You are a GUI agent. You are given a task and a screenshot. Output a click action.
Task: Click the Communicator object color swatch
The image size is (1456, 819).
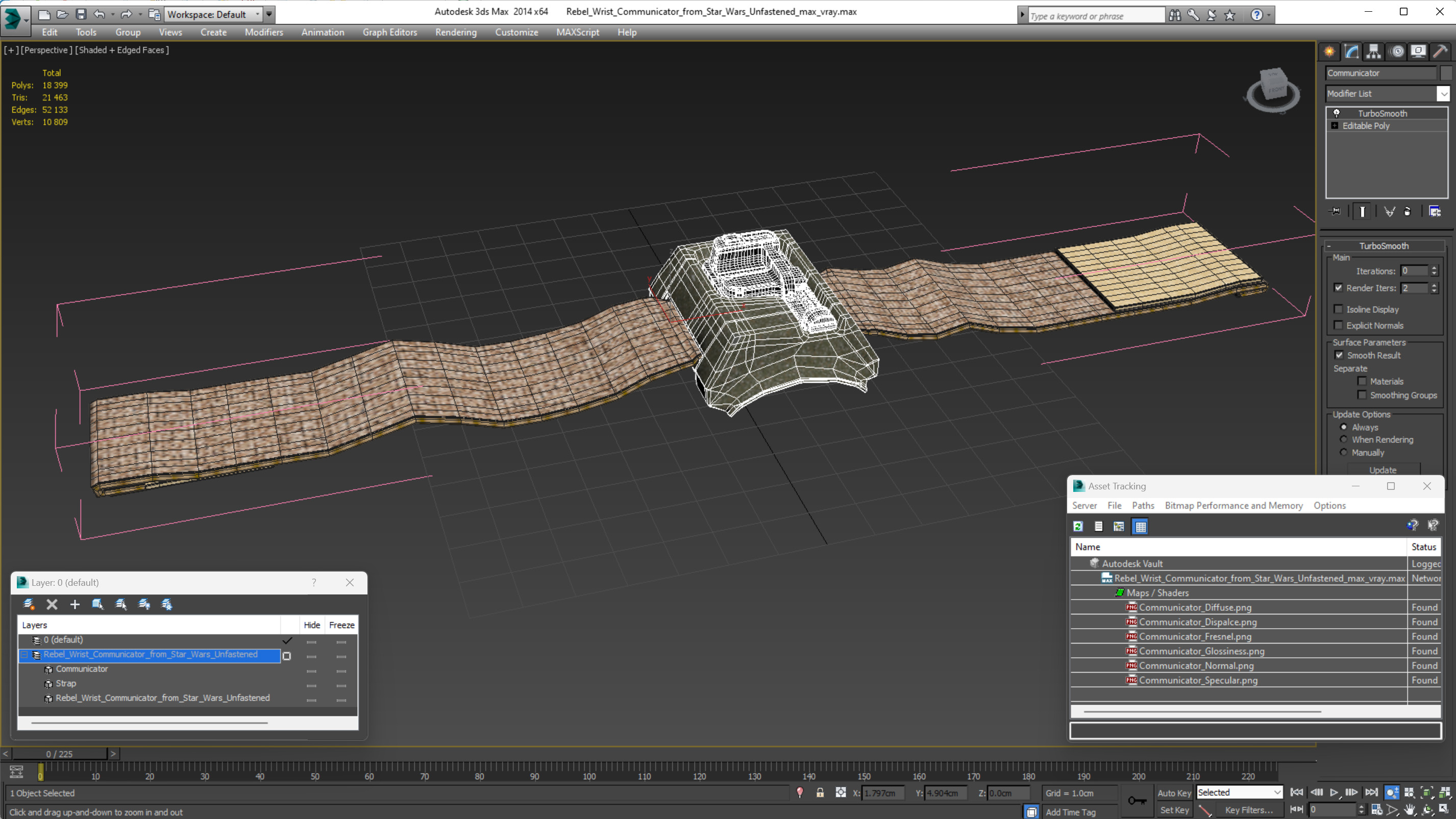pos(1445,73)
